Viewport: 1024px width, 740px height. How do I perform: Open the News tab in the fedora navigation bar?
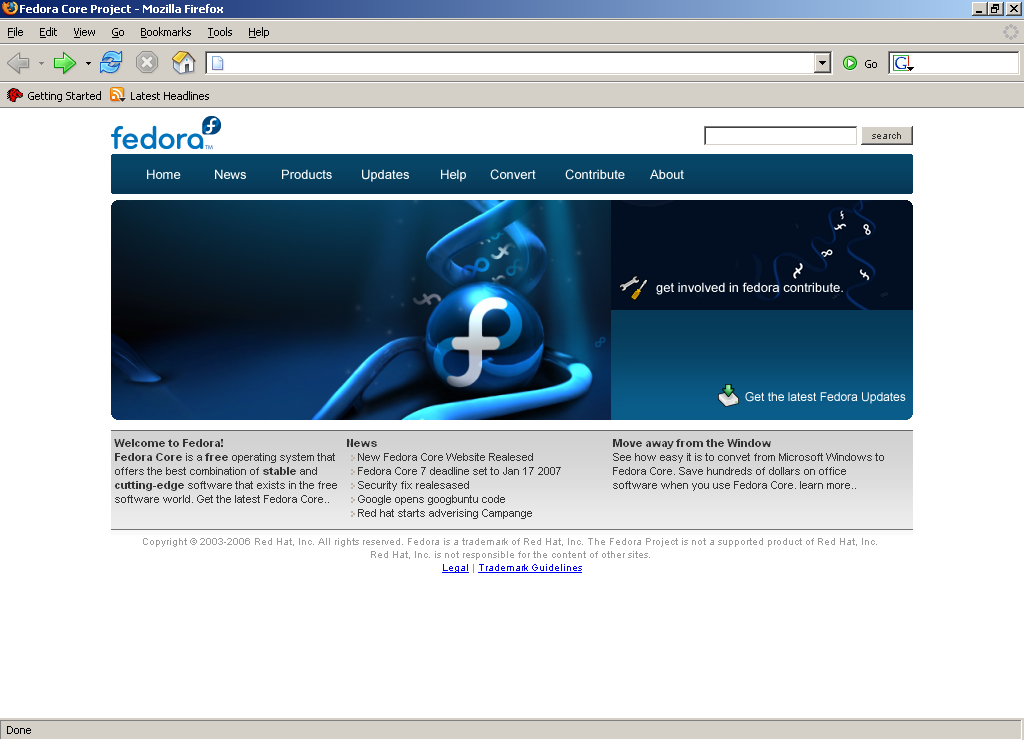230,174
